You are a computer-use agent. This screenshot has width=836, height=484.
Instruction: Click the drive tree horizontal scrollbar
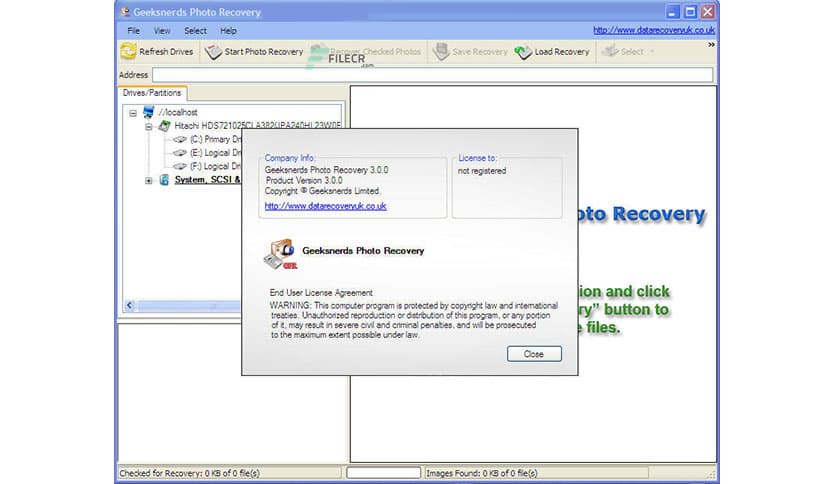pyautogui.click(x=187, y=305)
